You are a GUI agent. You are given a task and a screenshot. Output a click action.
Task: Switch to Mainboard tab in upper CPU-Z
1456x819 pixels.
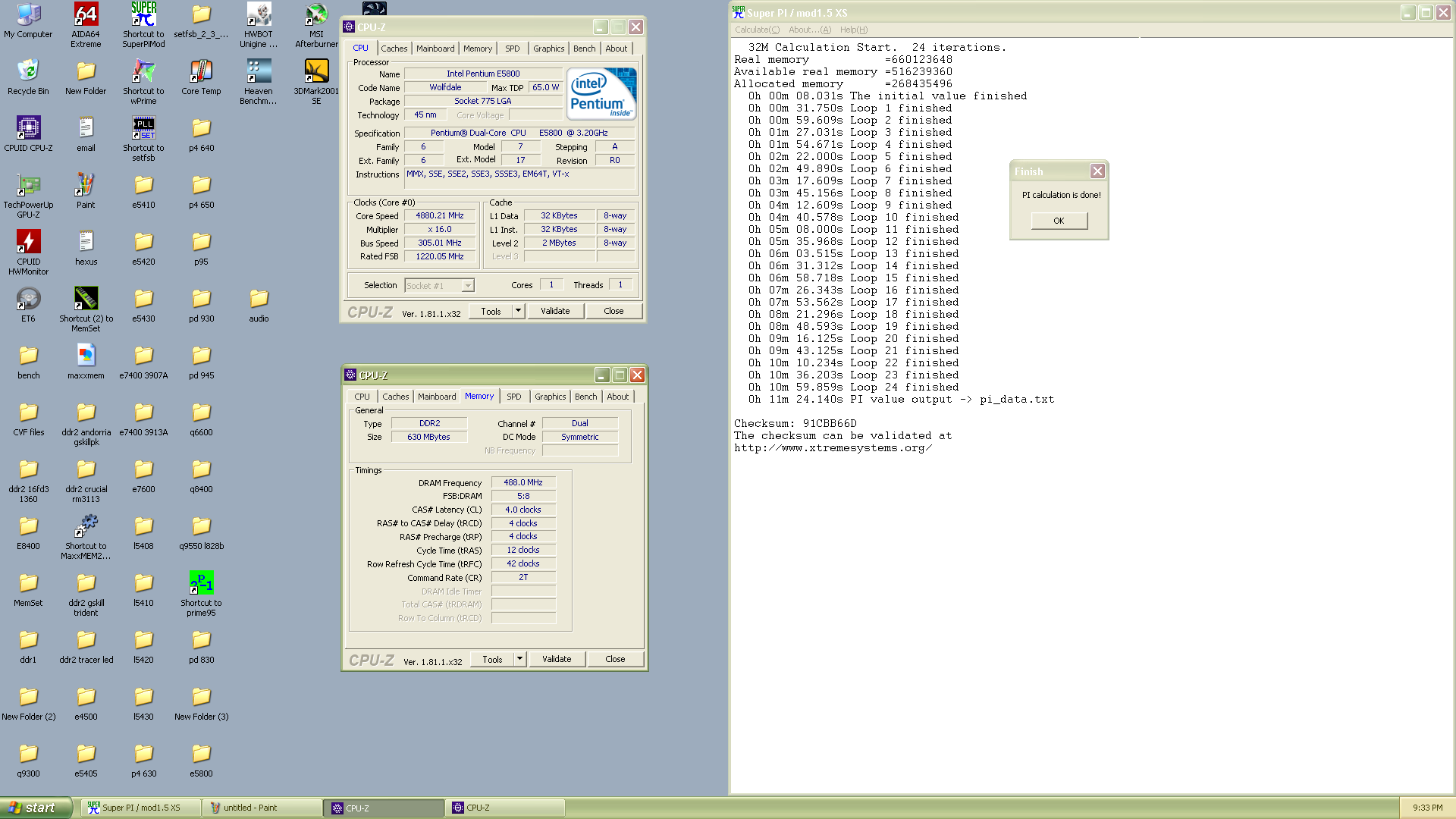pos(435,49)
